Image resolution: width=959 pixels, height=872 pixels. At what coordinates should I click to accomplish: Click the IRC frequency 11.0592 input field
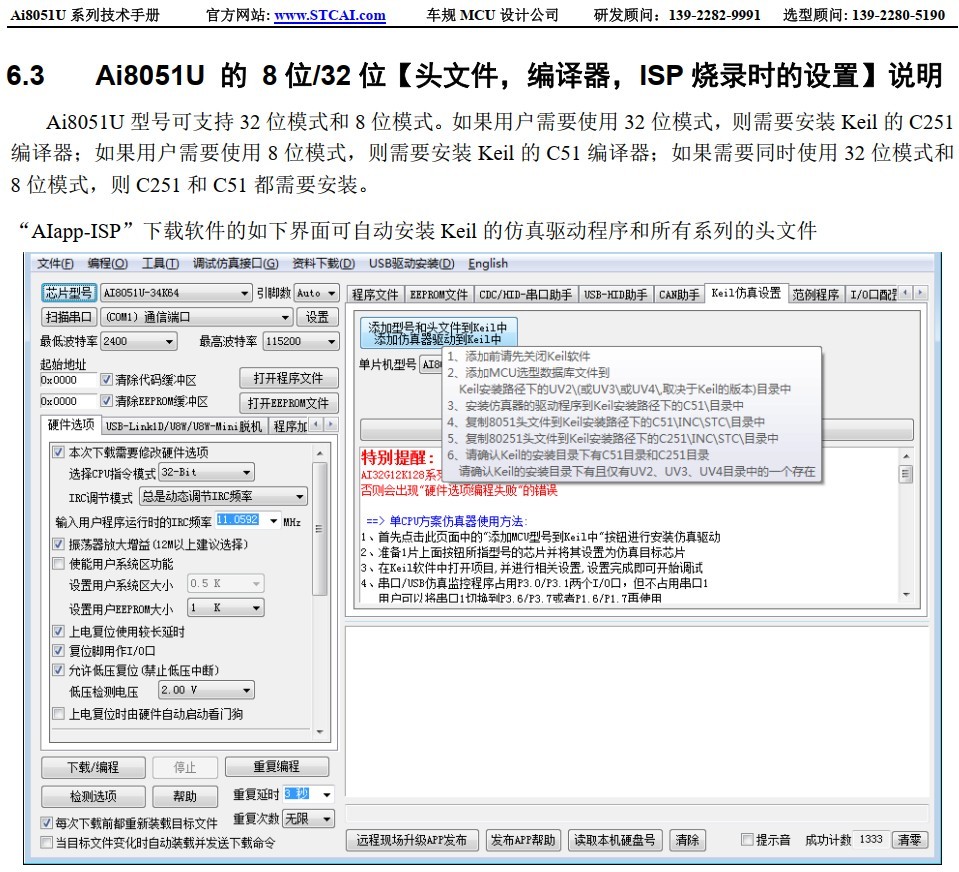239,520
